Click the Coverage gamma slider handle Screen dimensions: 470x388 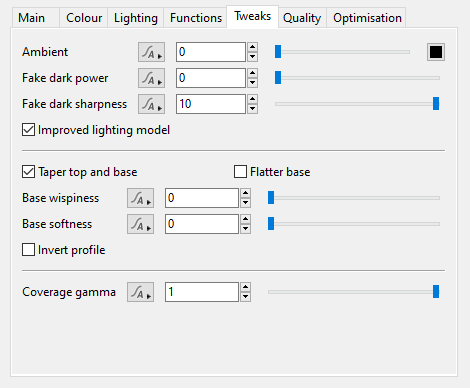click(436, 292)
